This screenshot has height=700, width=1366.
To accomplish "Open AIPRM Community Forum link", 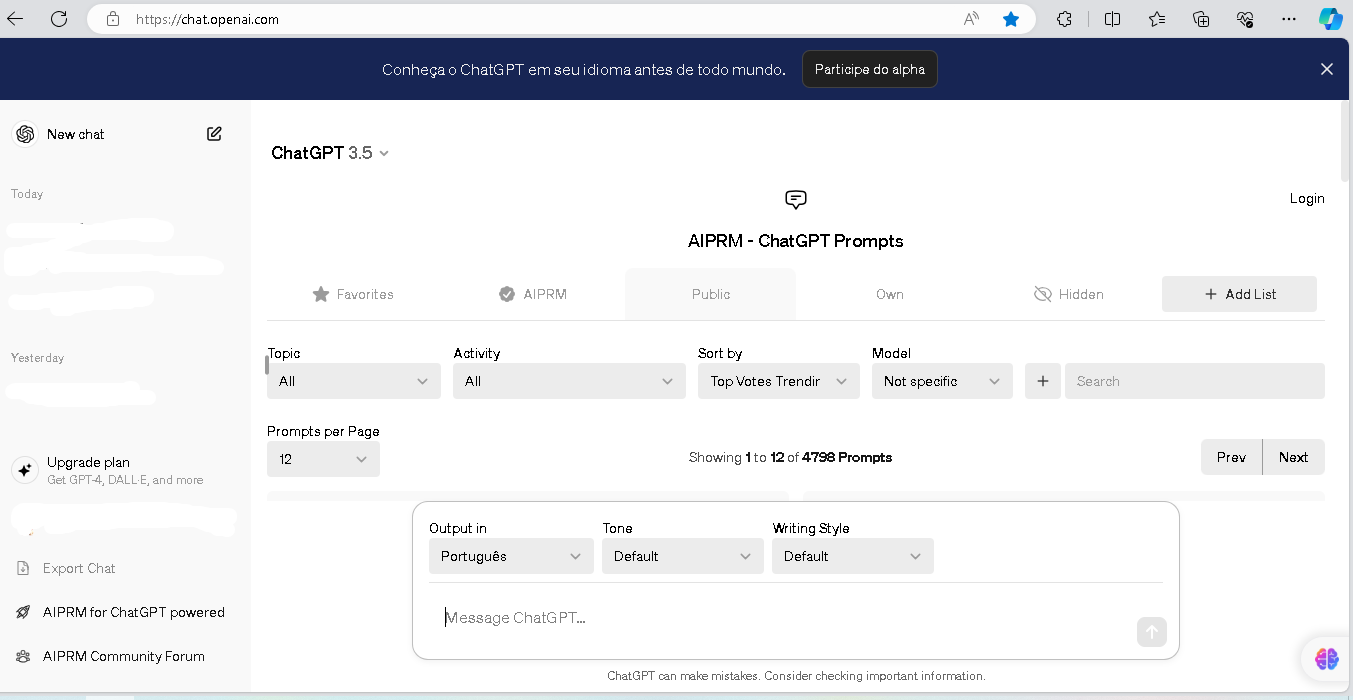I will [124, 656].
